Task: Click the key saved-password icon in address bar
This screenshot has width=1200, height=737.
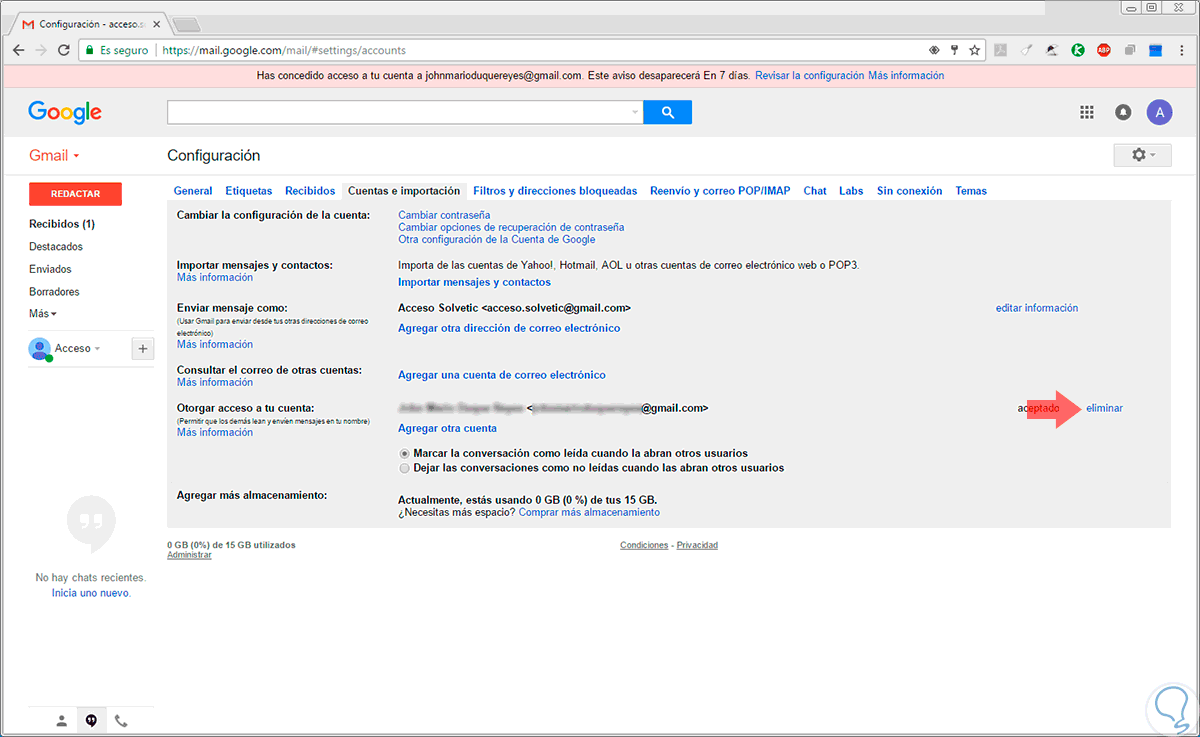Action: point(954,50)
